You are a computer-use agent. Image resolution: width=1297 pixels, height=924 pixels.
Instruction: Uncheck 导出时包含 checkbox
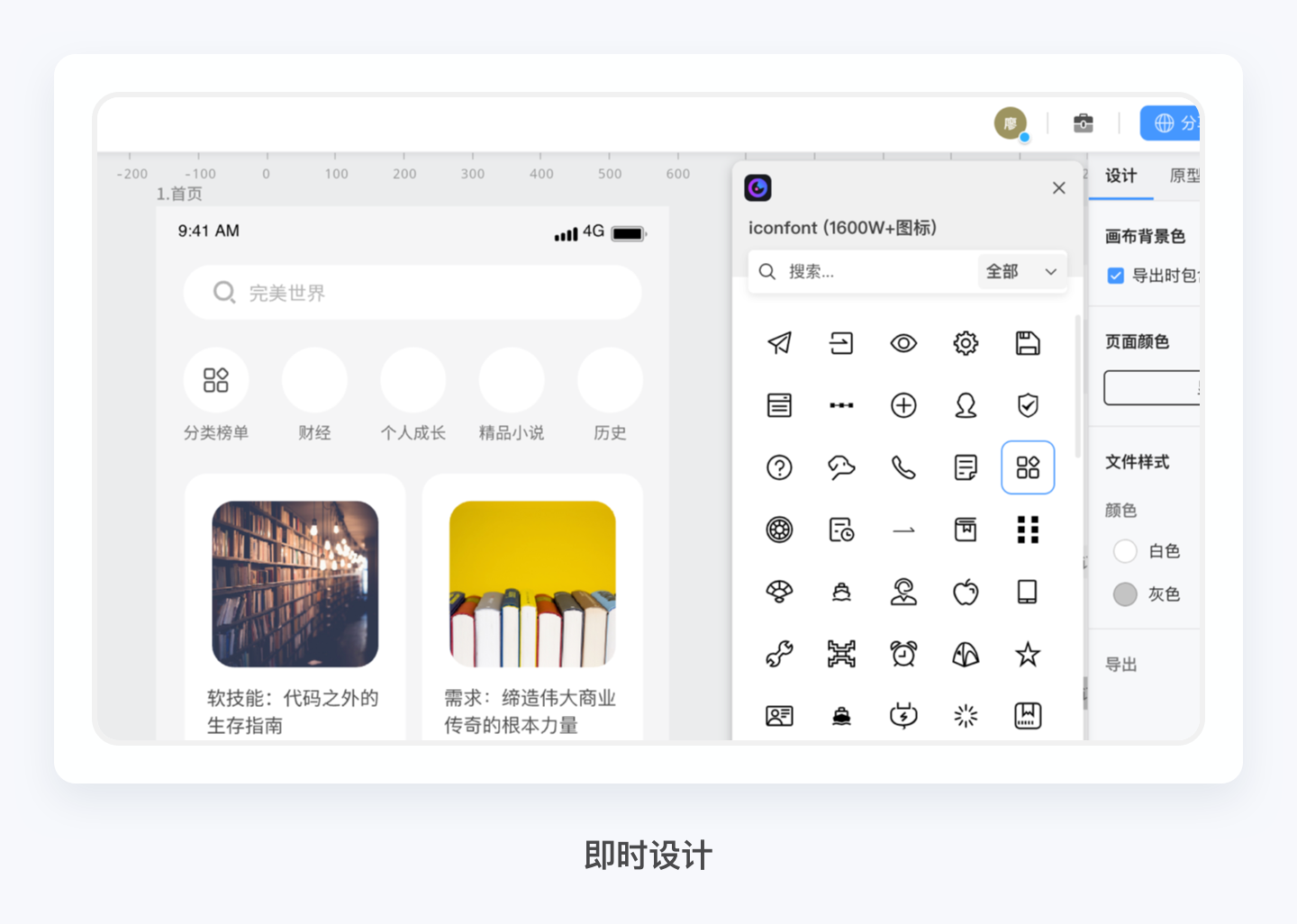point(1115,276)
